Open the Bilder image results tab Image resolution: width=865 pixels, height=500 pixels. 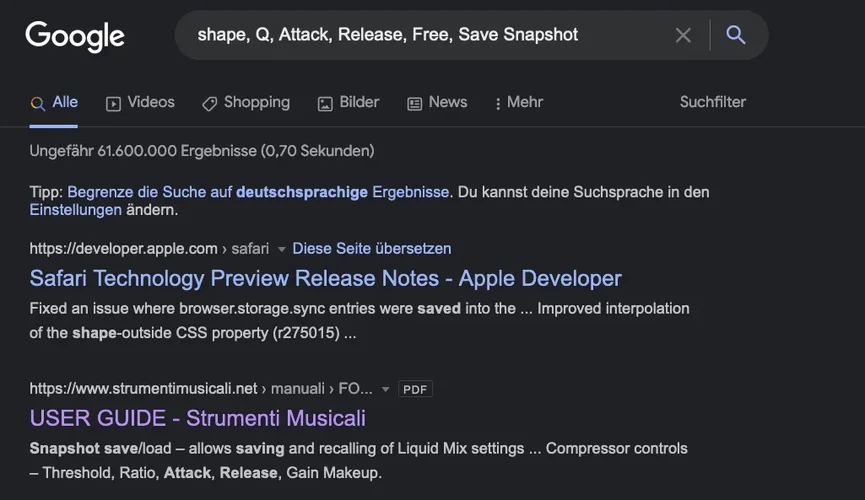click(x=348, y=102)
